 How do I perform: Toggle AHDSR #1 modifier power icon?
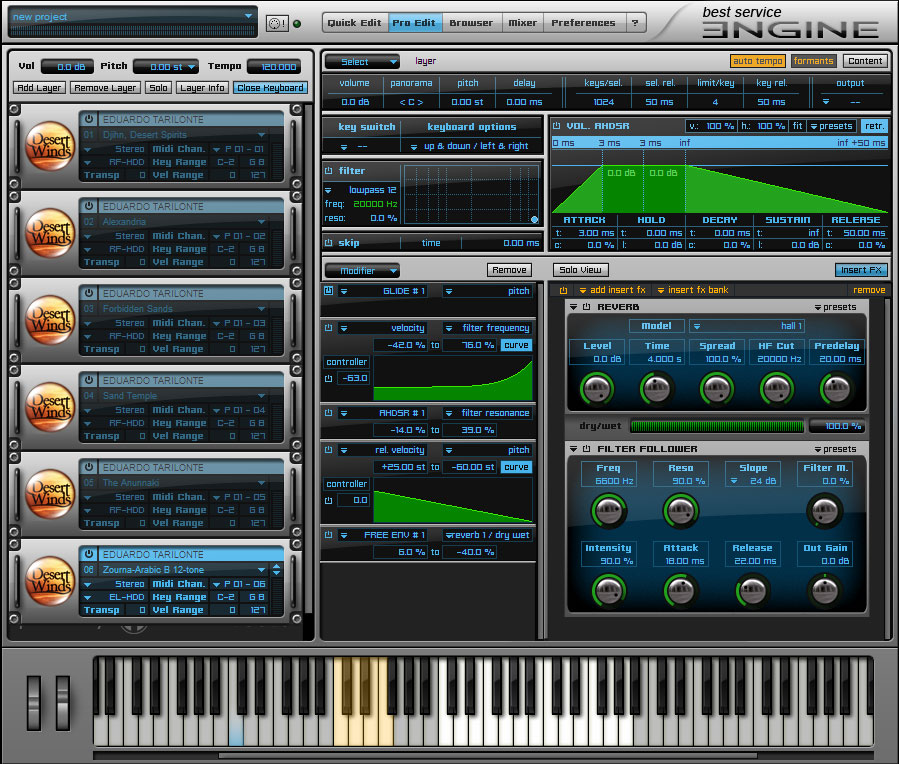[x=329, y=413]
